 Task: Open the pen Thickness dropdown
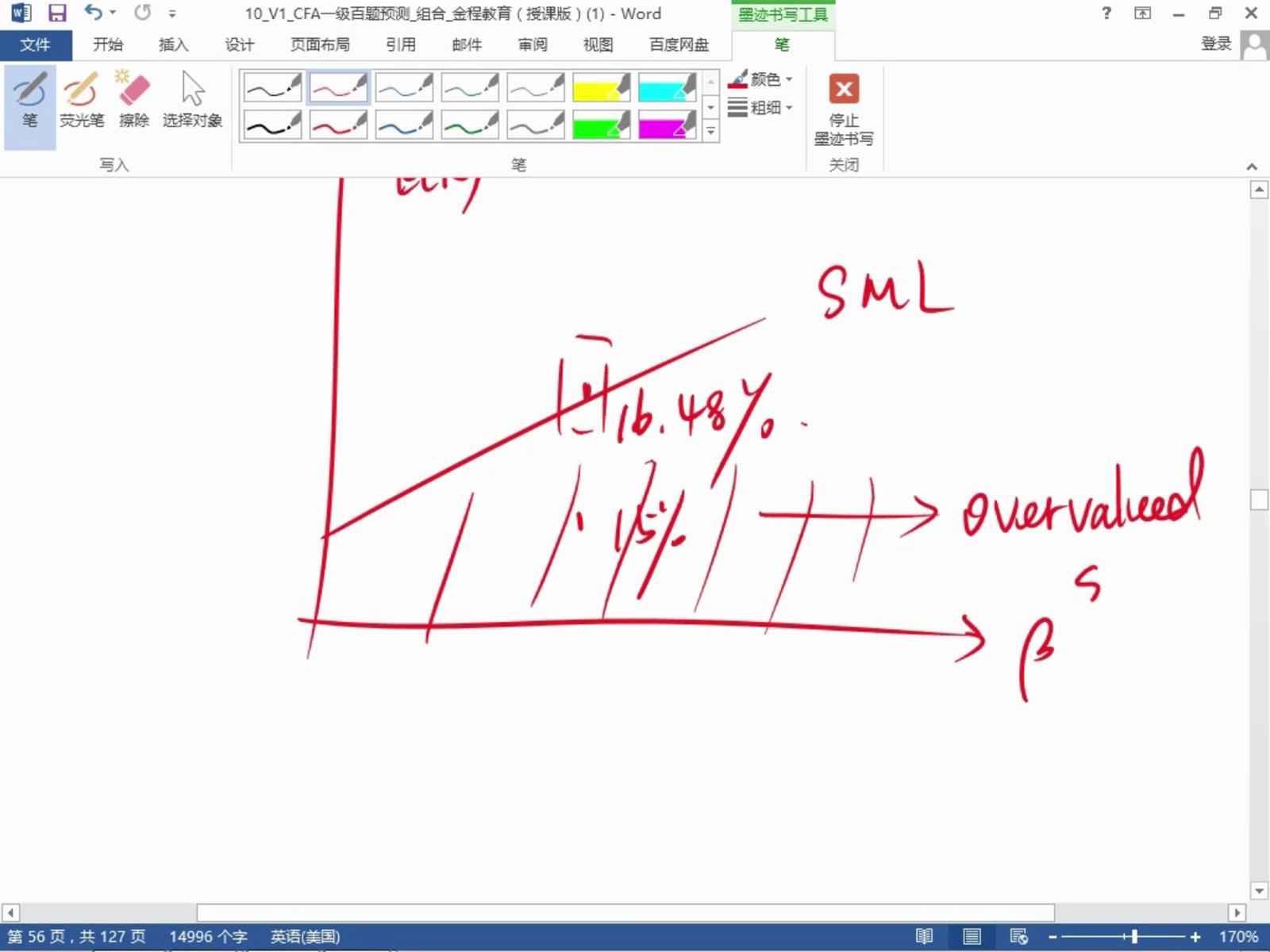pyautogui.click(x=760, y=107)
